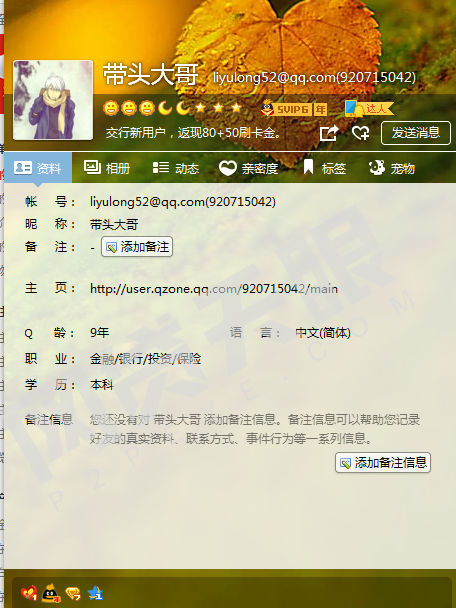Click the last star level icon
The image size is (456, 608).
pyautogui.click(x=237, y=107)
